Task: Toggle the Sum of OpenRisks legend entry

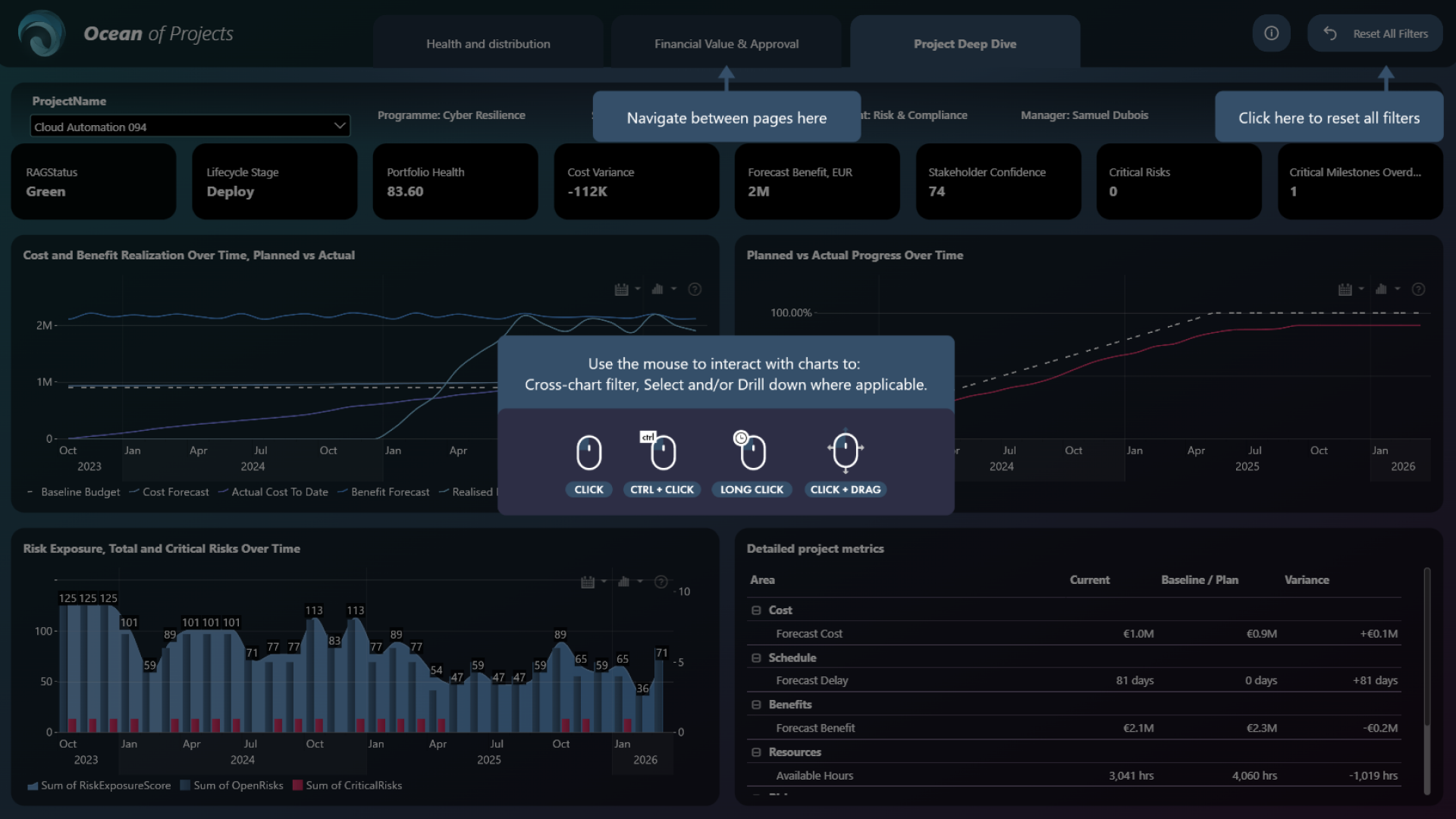Action: point(232,786)
